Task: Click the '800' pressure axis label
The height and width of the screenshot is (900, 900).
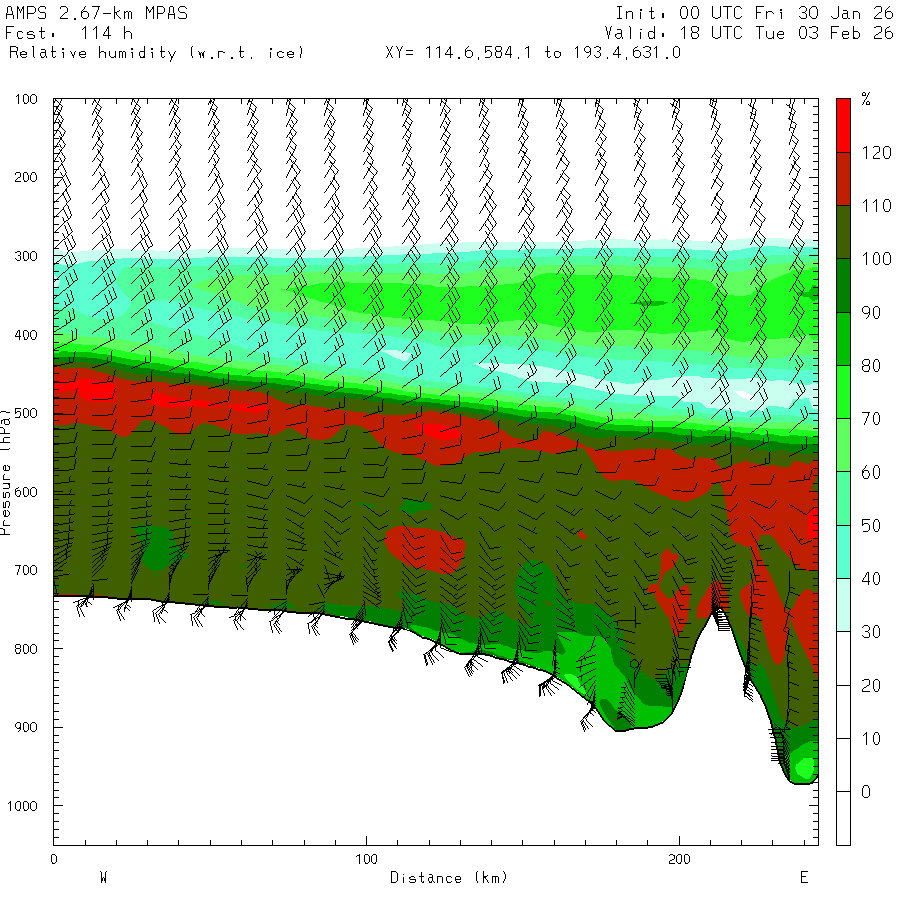Action: coord(26,649)
